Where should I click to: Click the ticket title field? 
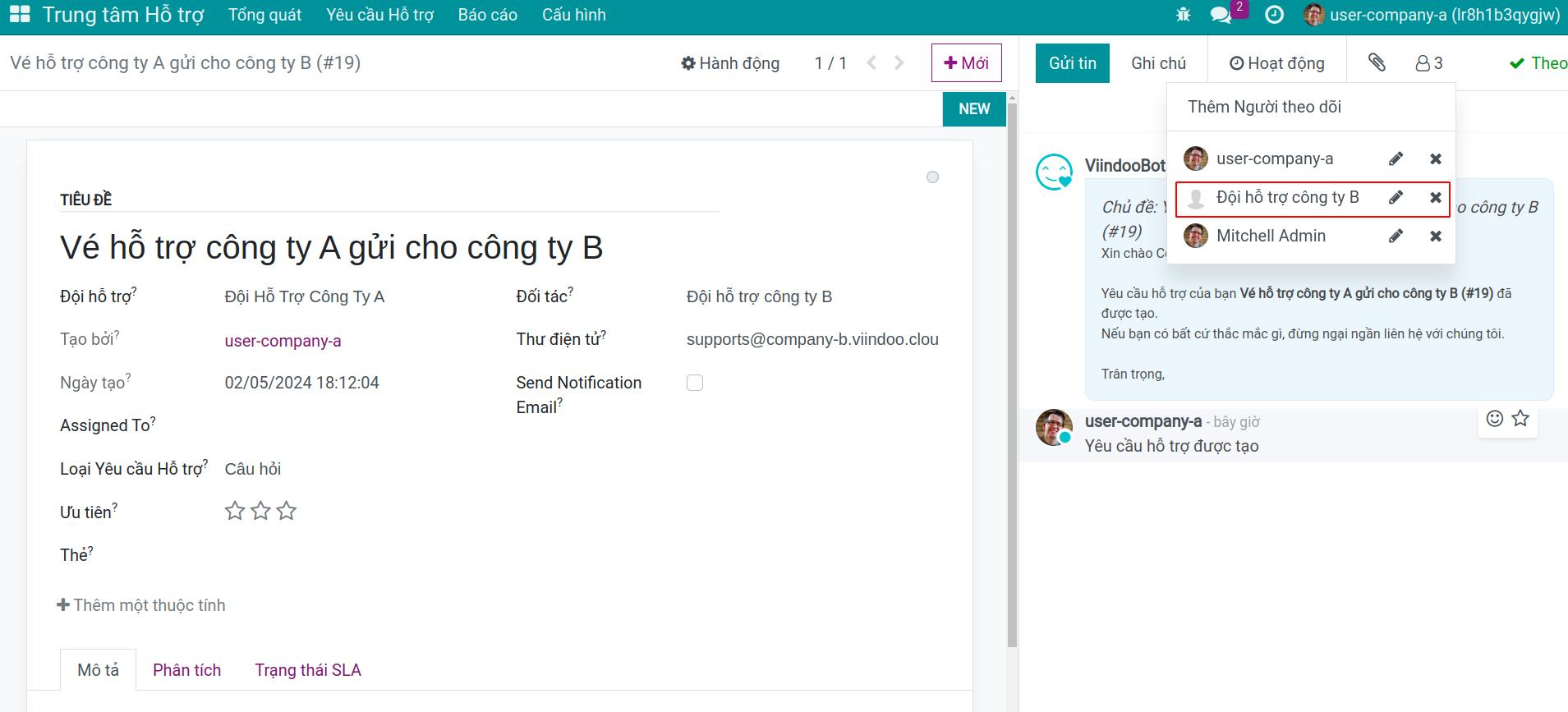click(x=389, y=247)
